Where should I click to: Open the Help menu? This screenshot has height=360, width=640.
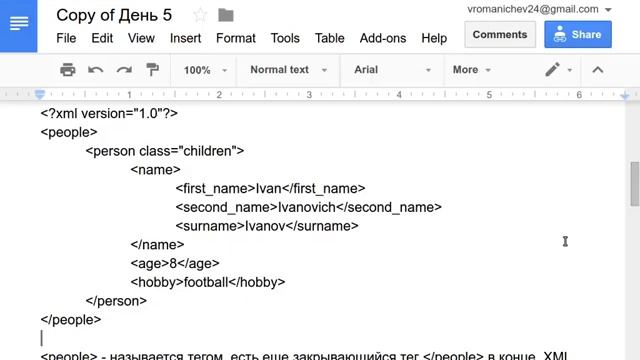(x=434, y=38)
